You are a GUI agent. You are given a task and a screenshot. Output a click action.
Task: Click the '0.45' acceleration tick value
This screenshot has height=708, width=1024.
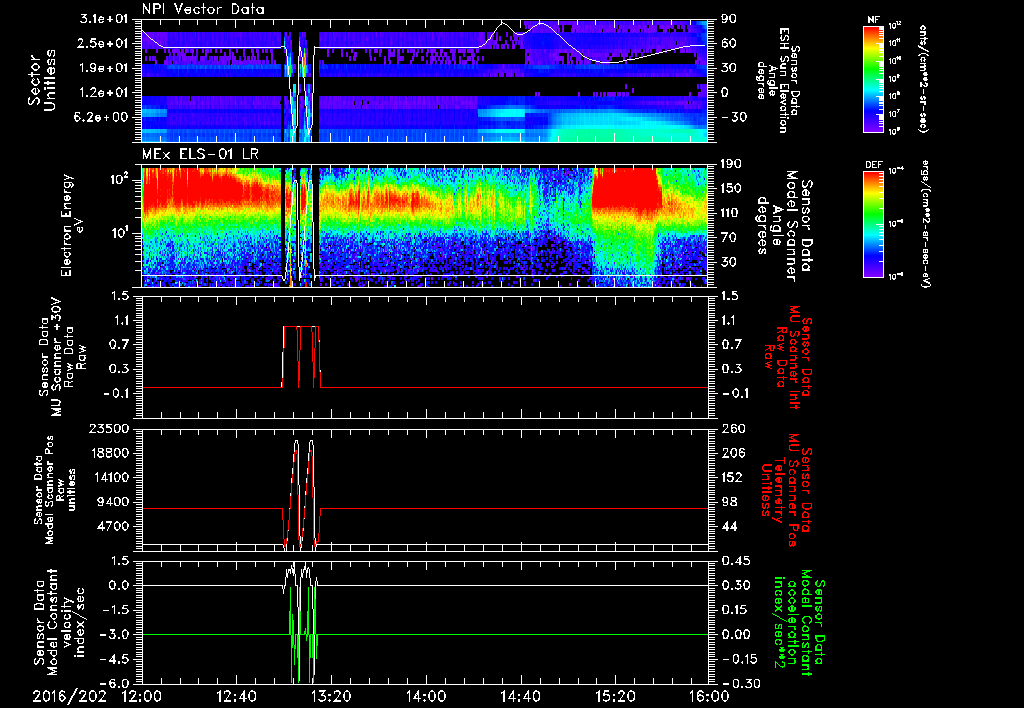[x=734, y=561]
